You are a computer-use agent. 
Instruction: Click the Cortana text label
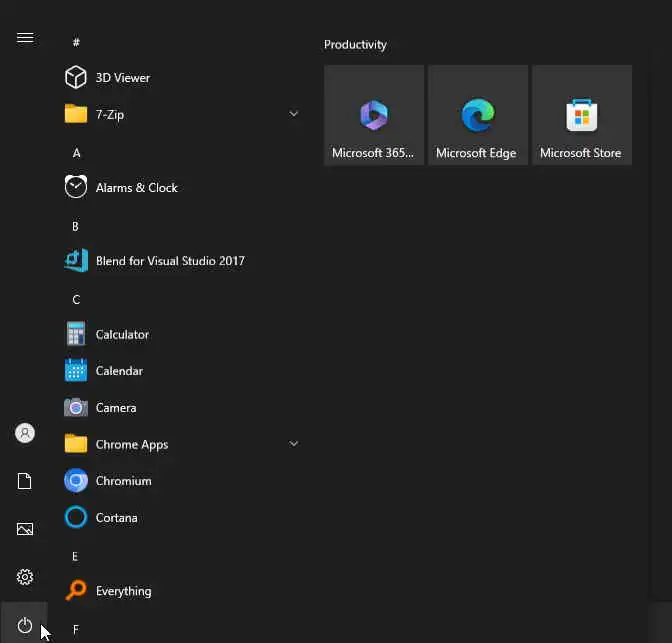116,518
